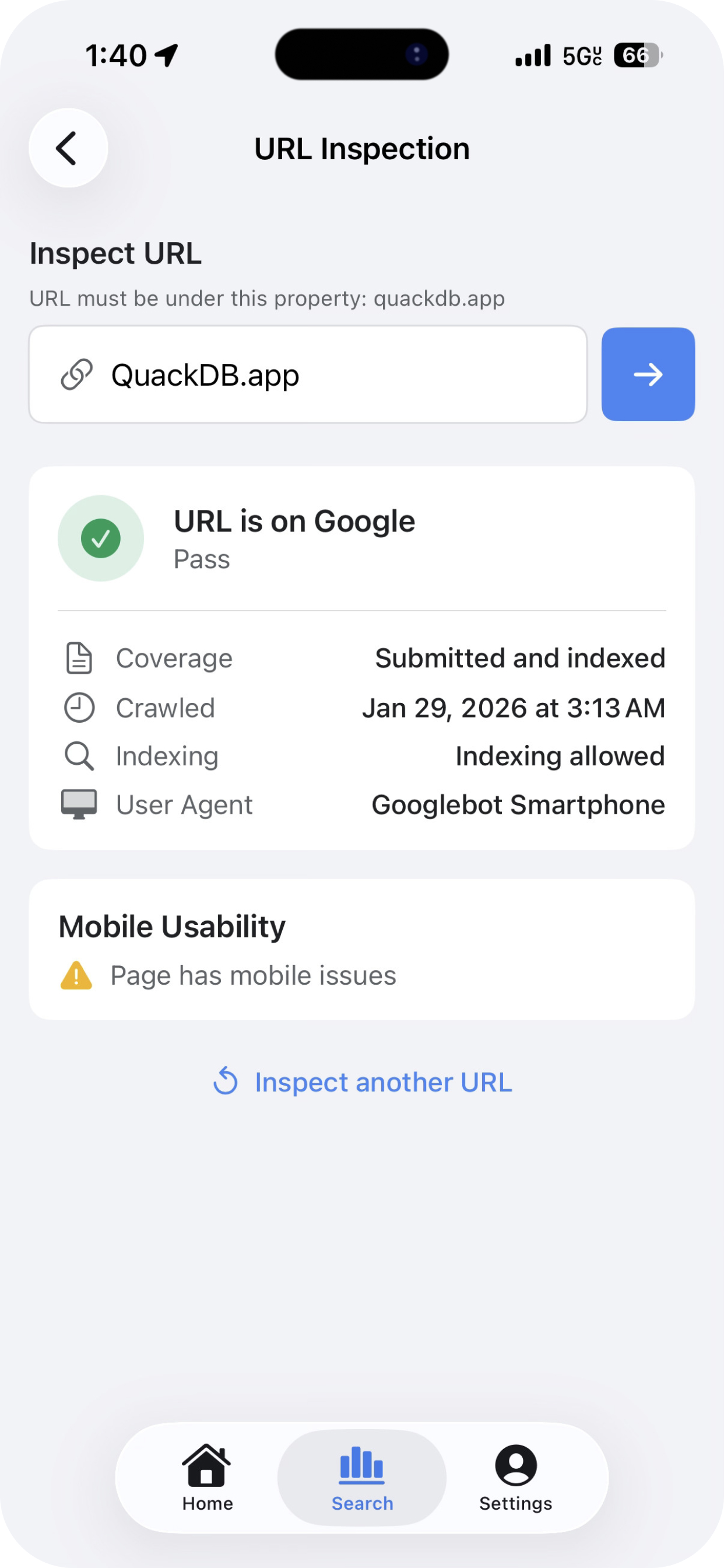The image size is (724, 1568).
Task: Tap the Coverage document icon
Action: click(79, 658)
